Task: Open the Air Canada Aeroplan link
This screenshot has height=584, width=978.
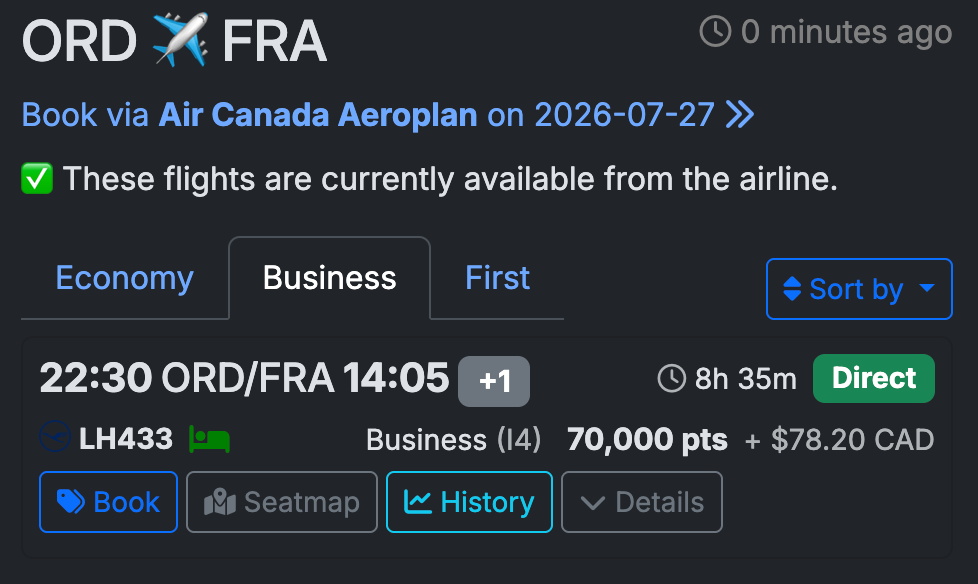Action: [317, 115]
